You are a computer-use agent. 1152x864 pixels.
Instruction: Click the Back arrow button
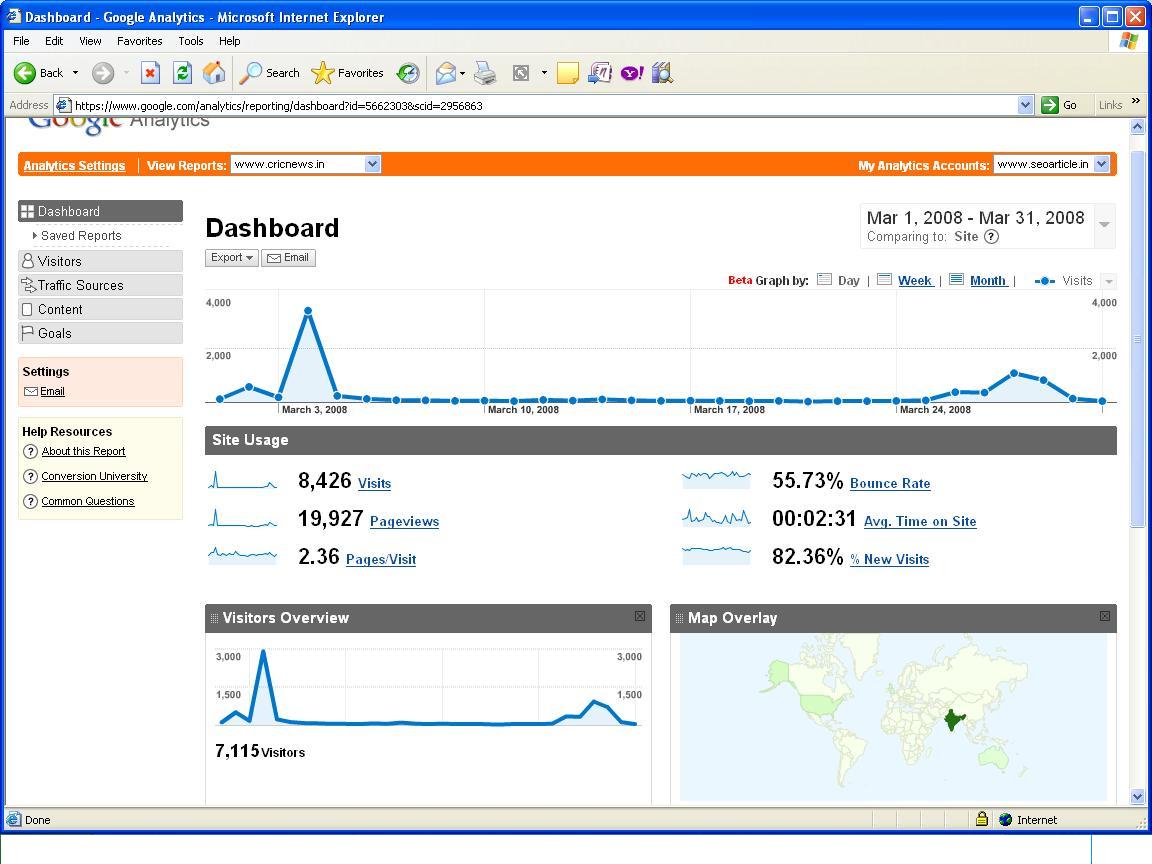click(x=25, y=73)
